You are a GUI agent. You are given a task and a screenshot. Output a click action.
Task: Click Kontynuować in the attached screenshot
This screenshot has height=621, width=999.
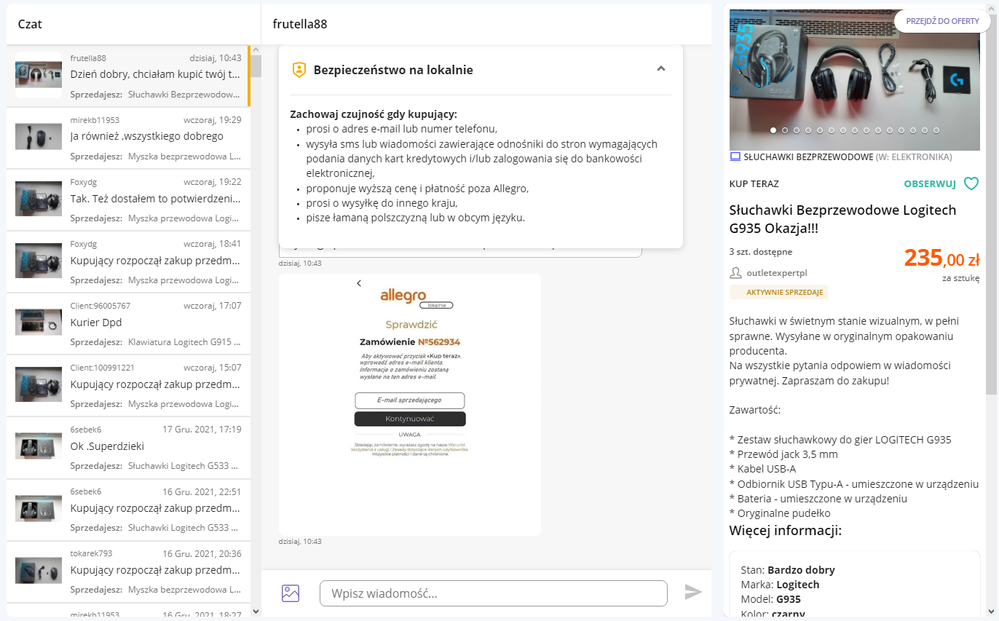coord(410,418)
